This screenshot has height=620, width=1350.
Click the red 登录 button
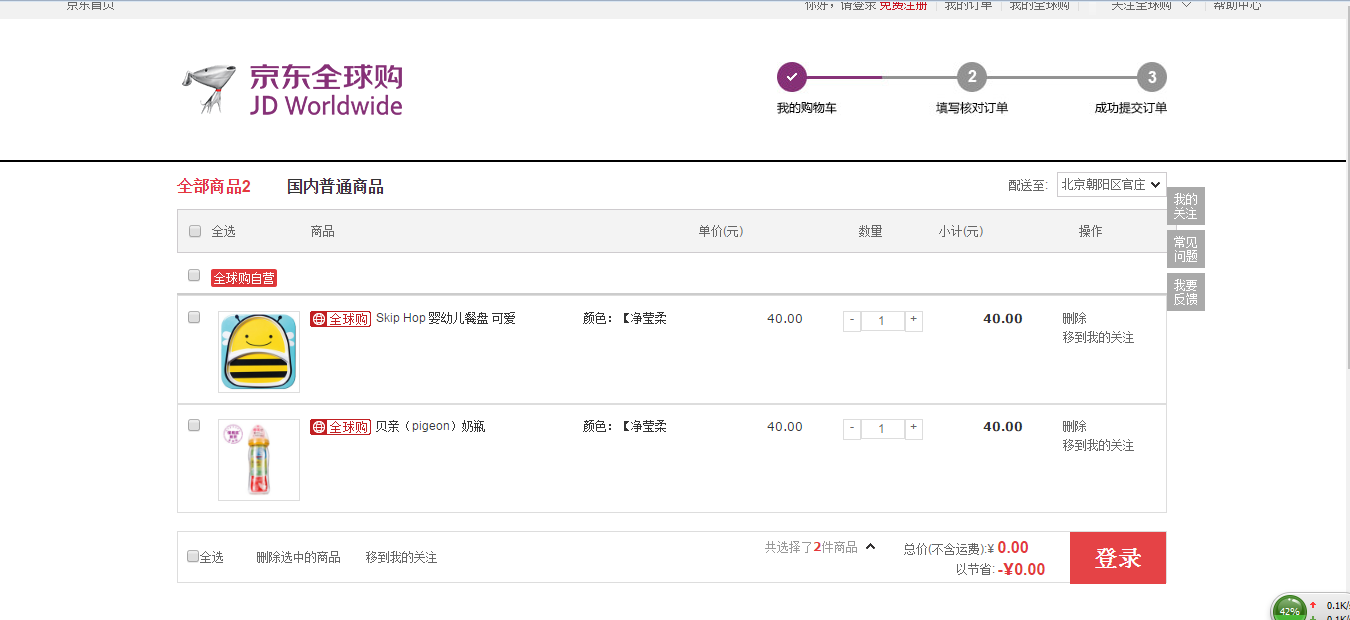(1118, 558)
